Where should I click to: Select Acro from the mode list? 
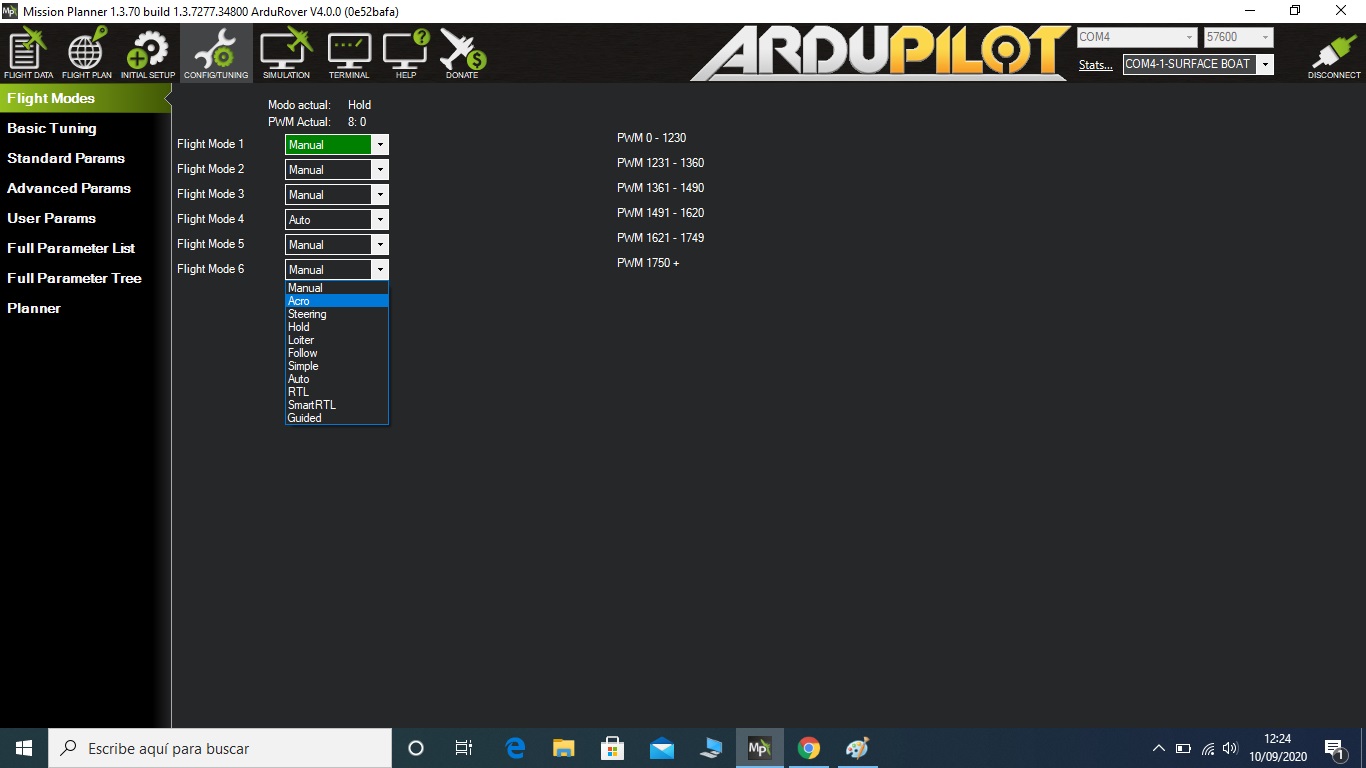299,301
